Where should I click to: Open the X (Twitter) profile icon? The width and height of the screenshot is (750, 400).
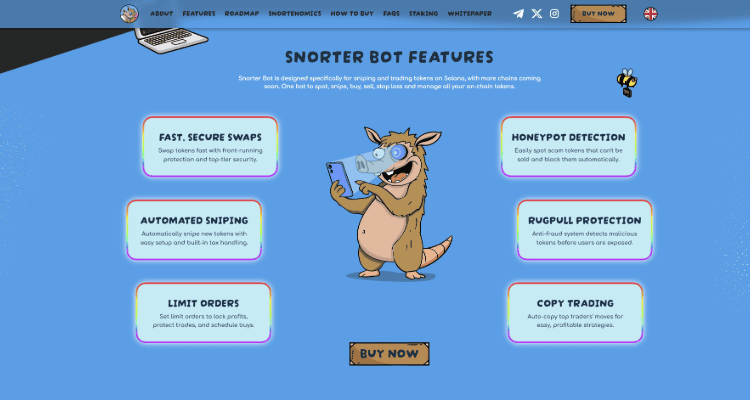click(536, 14)
